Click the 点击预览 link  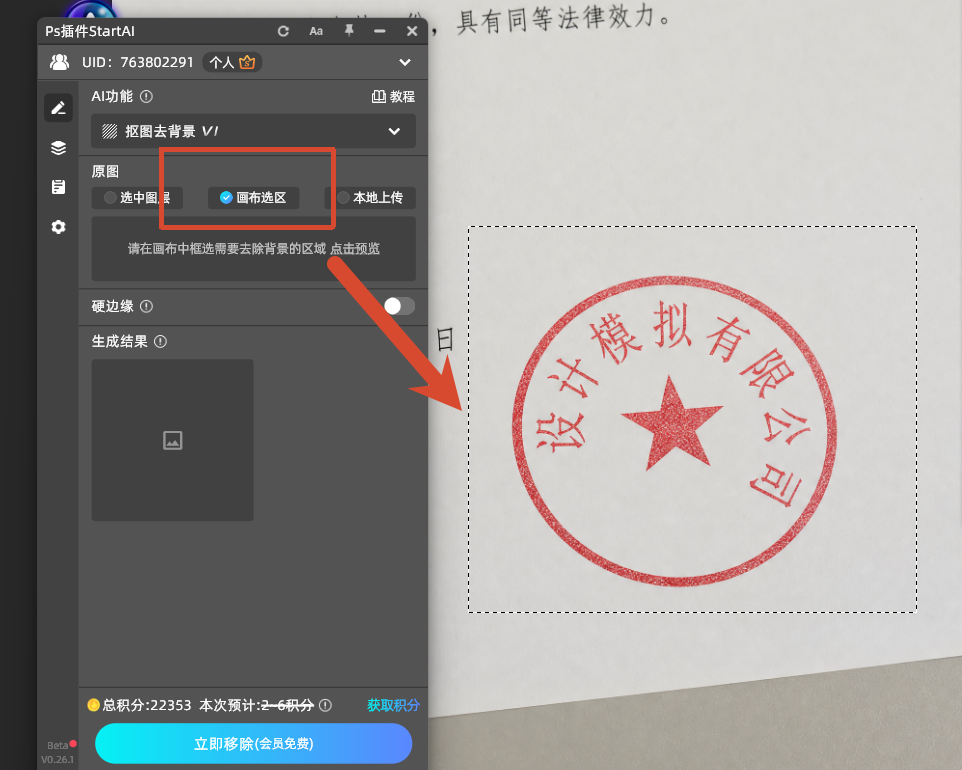tap(355, 248)
